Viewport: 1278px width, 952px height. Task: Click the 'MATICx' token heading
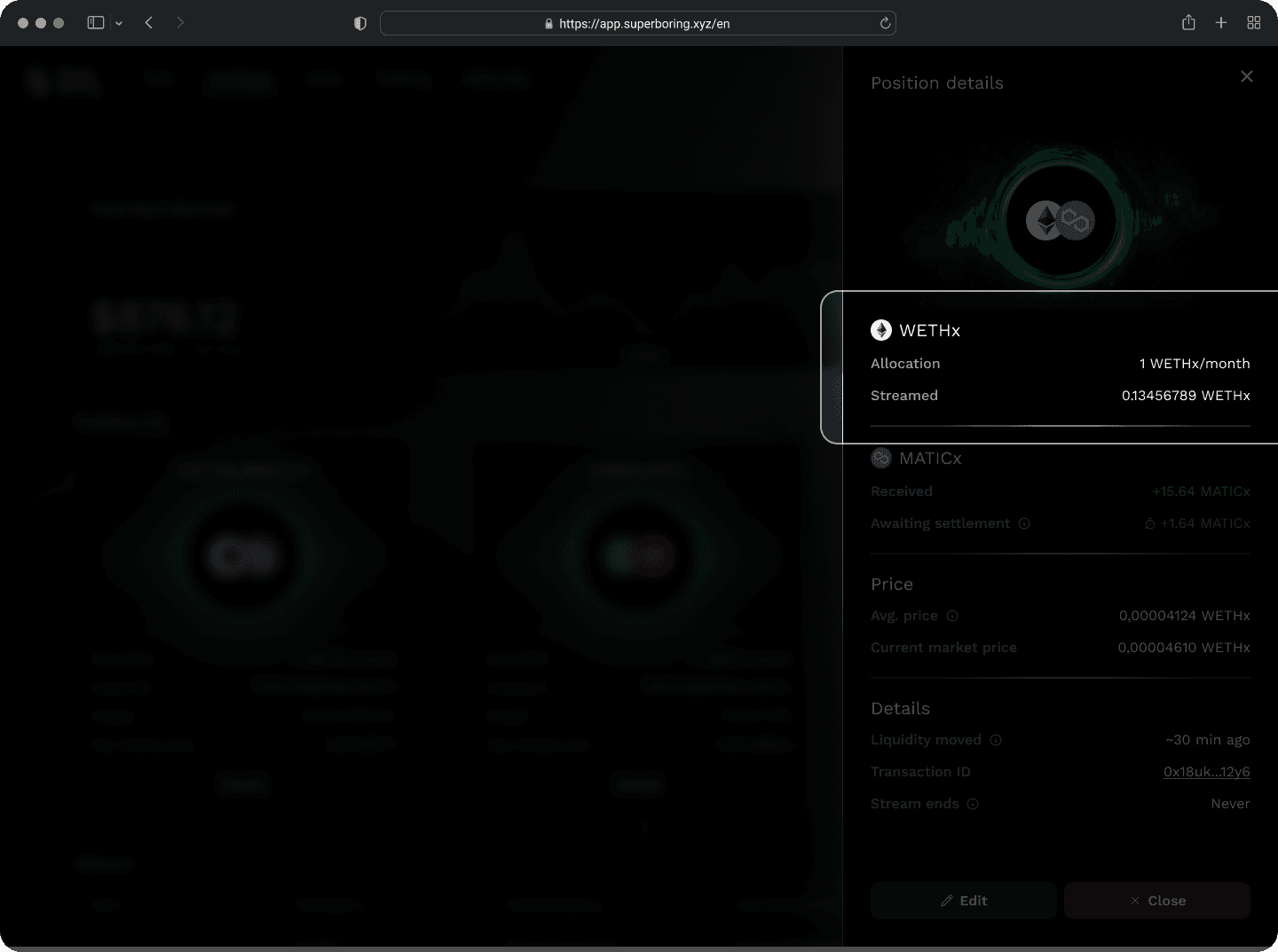pos(930,458)
